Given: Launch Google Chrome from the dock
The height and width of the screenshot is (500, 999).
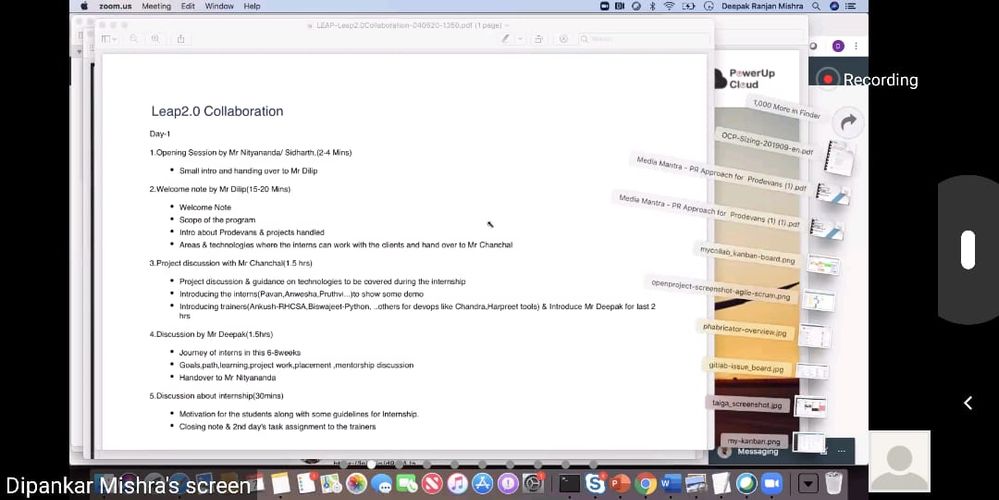Looking at the screenshot, I should [x=645, y=484].
